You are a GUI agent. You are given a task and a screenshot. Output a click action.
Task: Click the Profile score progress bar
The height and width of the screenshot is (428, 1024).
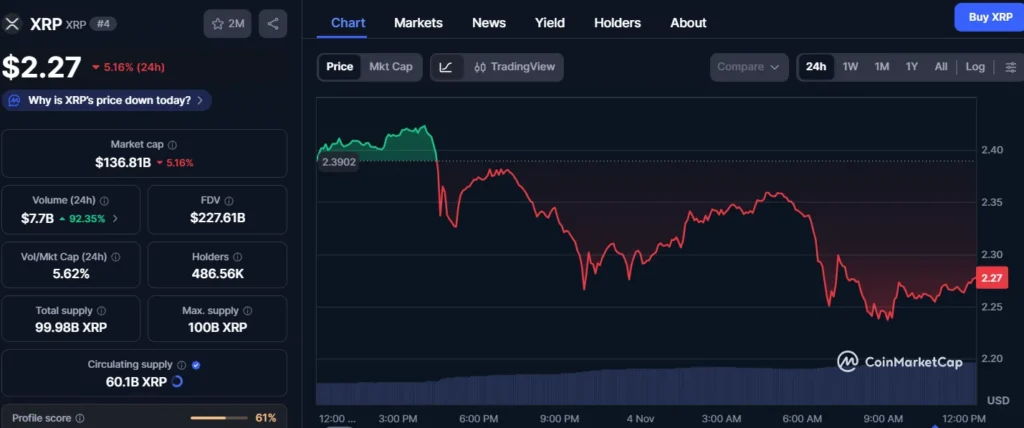click(x=218, y=418)
